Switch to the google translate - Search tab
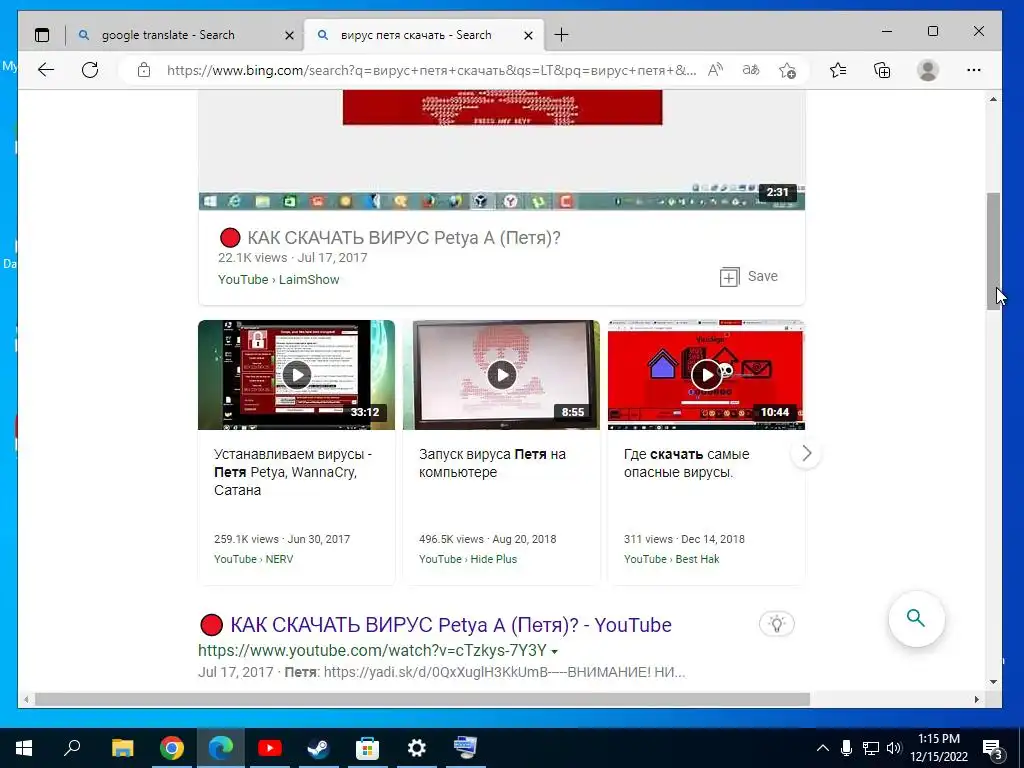The image size is (1024, 768). click(185, 35)
